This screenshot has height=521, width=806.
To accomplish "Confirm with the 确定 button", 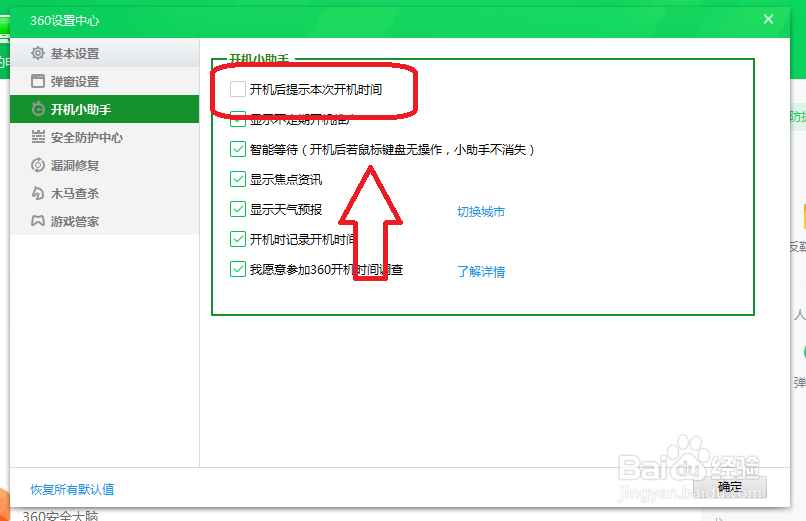I will pyautogui.click(x=729, y=486).
